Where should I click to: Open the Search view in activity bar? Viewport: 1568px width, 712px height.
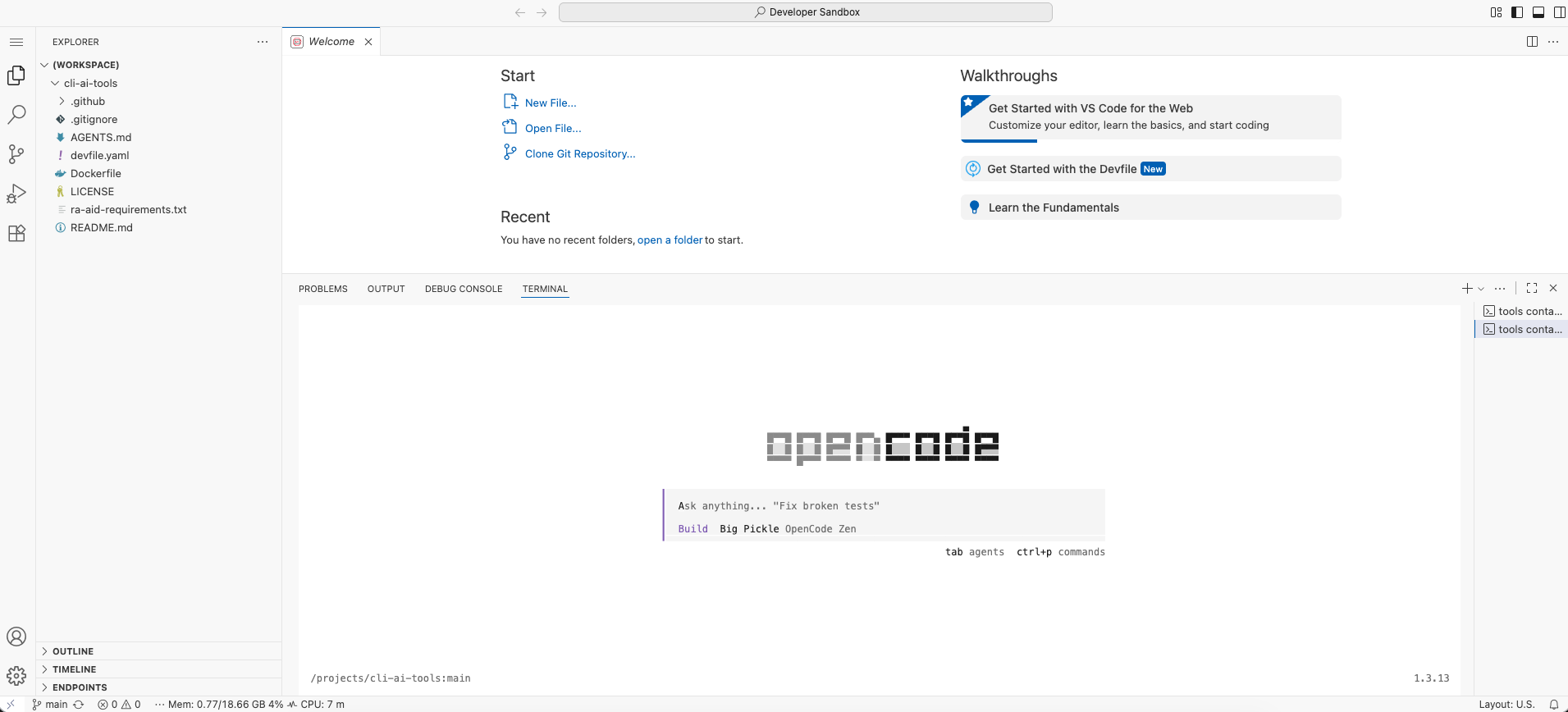(16, 115)
